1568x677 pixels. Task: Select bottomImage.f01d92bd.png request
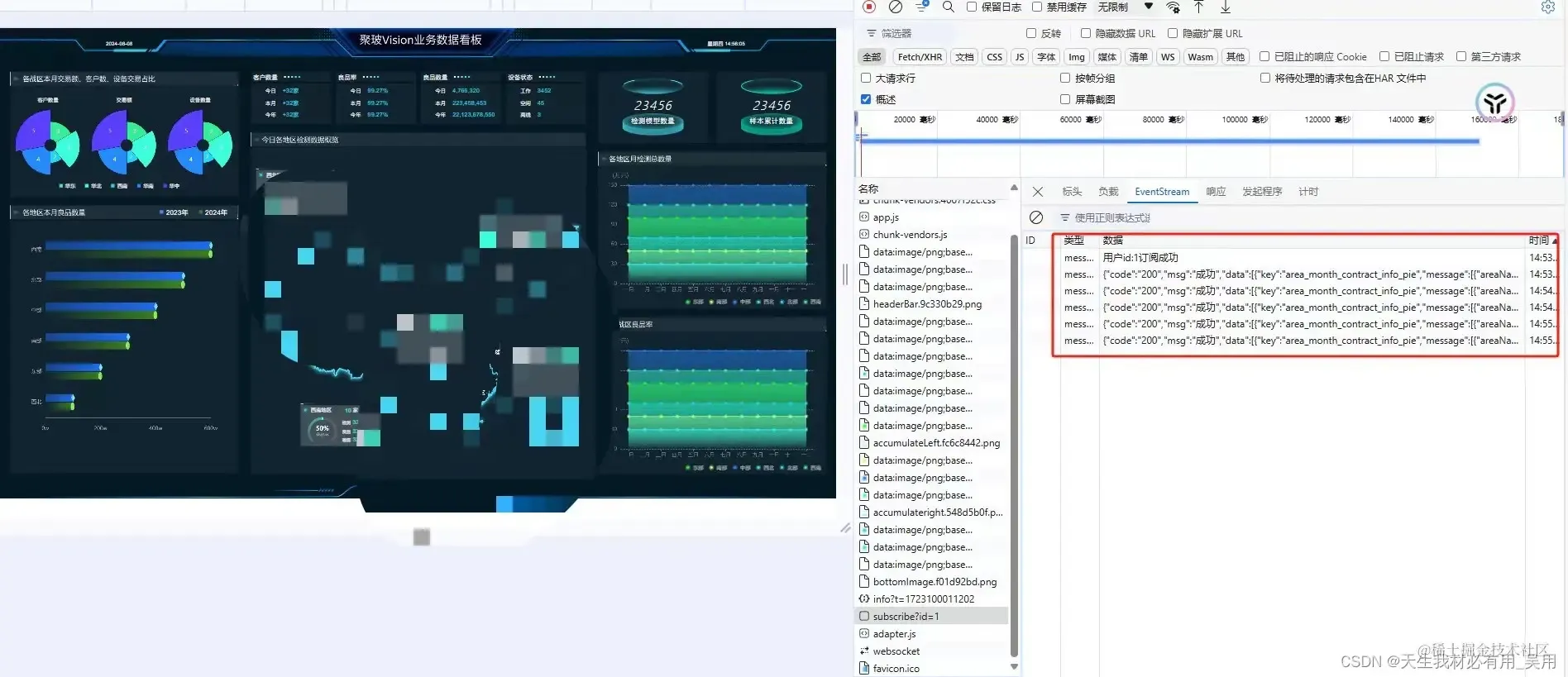click(931, 582)
